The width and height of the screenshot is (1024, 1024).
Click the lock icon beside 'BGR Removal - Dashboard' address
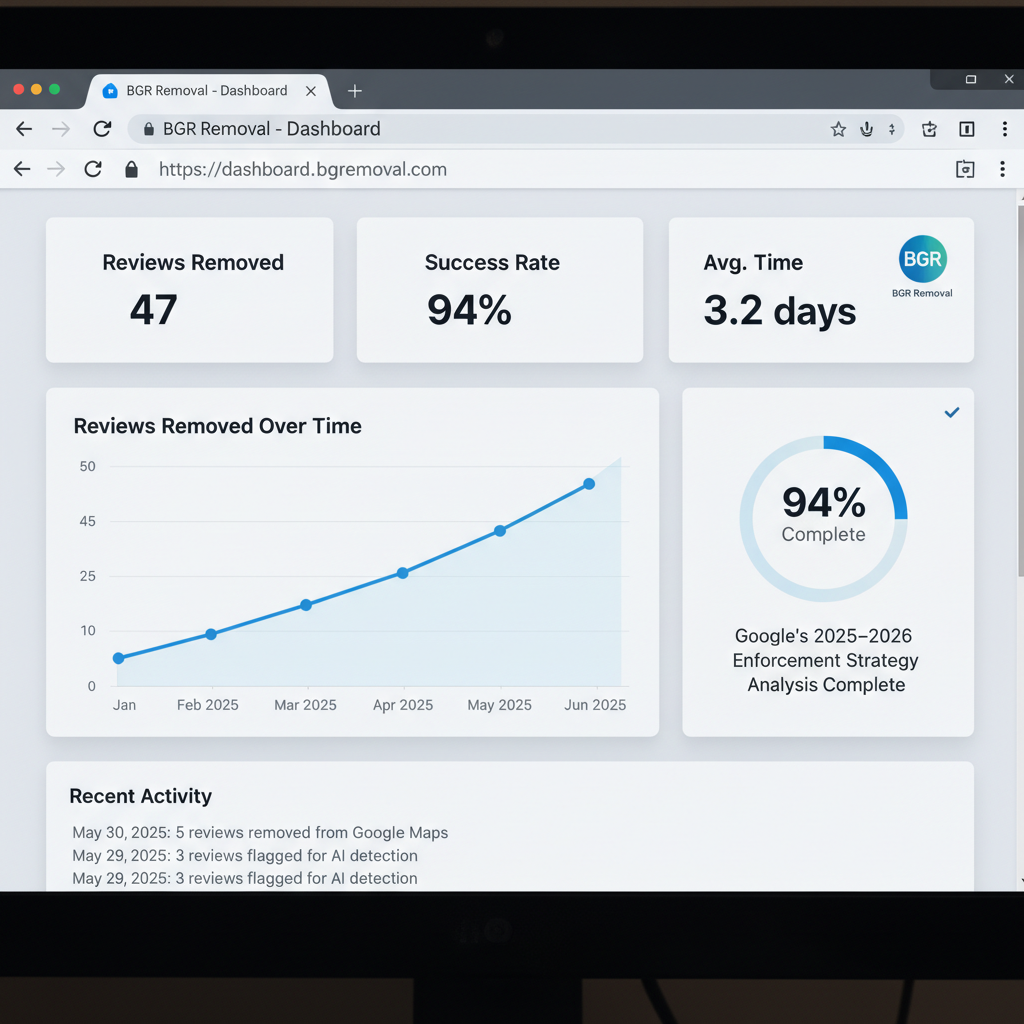(x=149, y=129)
